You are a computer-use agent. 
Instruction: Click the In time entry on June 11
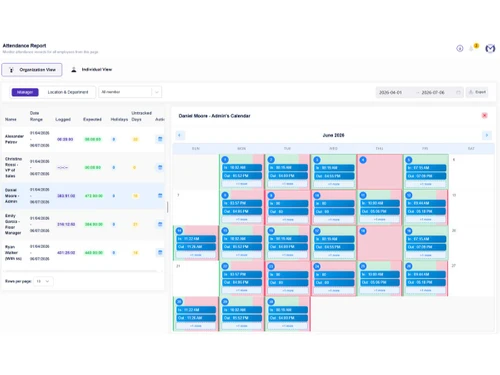tap(380, 203)
